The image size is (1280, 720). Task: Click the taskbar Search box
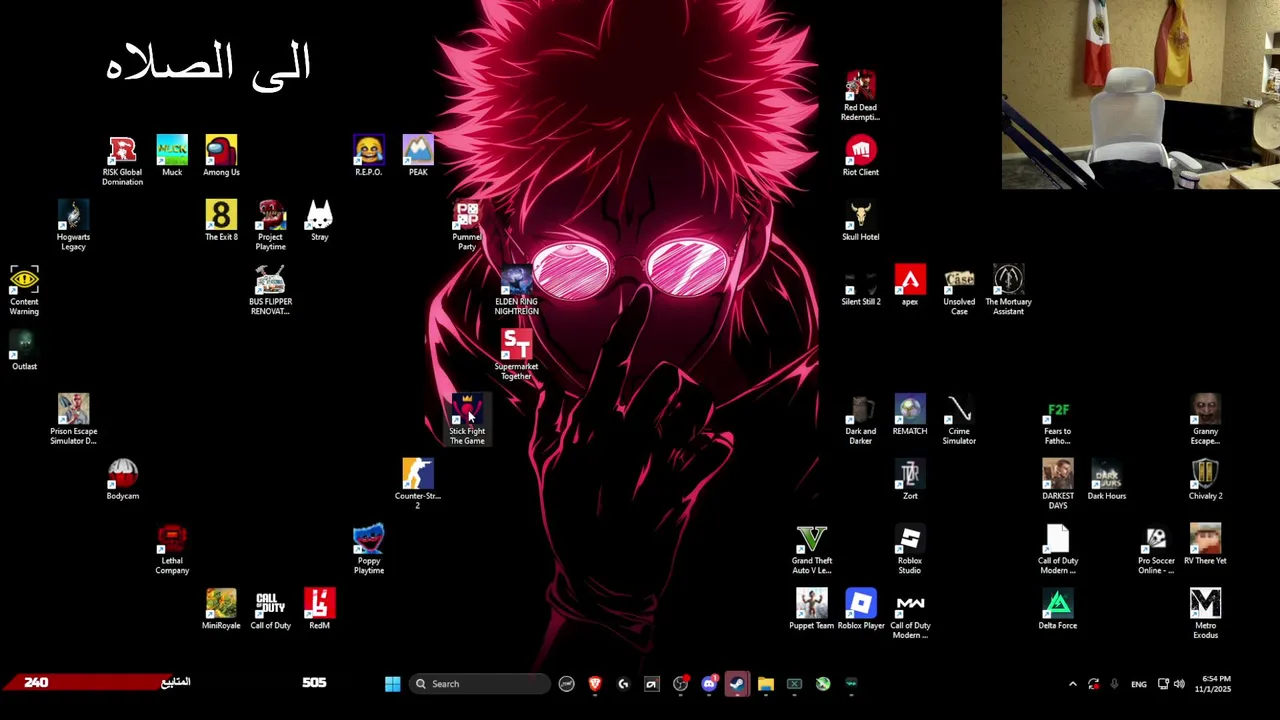point(481,684)
